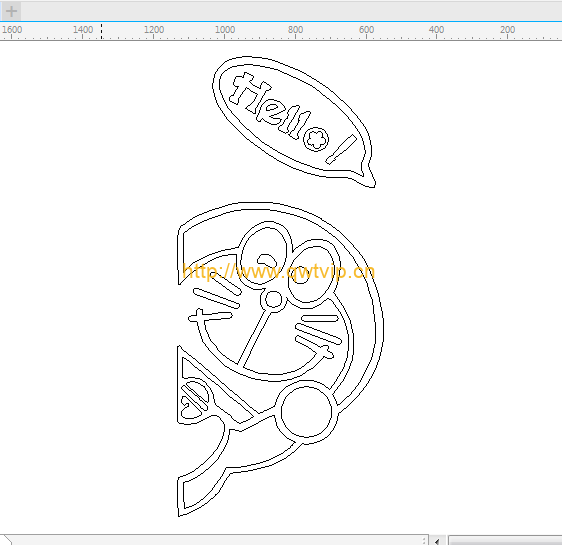Click the horizontal scrollbar's left arrow
The width and height of the screenshot is (562, 545).
pyautogui.click(x=437, y=541)
